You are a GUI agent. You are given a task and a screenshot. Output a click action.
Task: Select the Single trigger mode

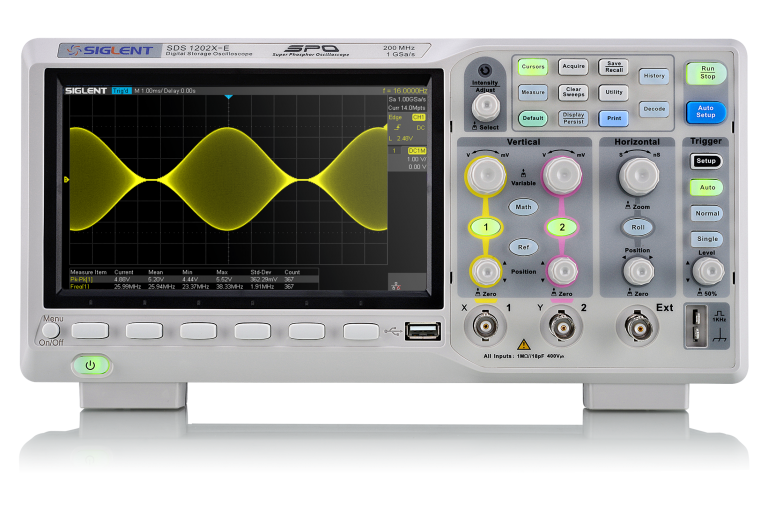[706, 239]
